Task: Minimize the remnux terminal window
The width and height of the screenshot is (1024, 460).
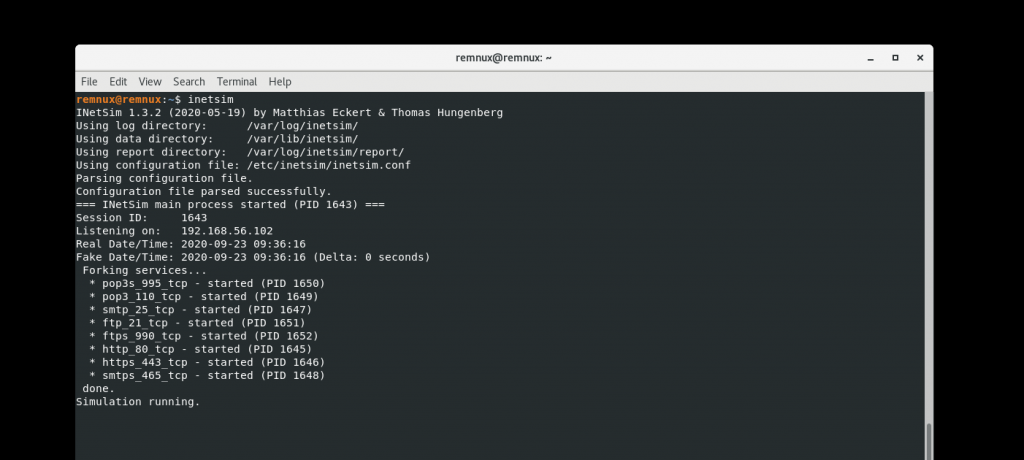Action: [871, 58]
